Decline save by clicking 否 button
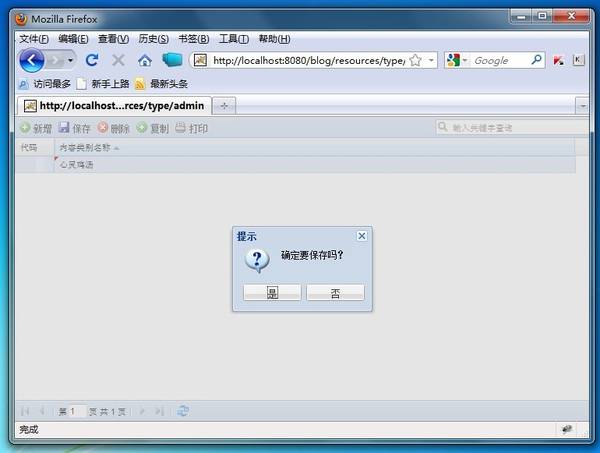Screen dimensions: 600x453 335,293
